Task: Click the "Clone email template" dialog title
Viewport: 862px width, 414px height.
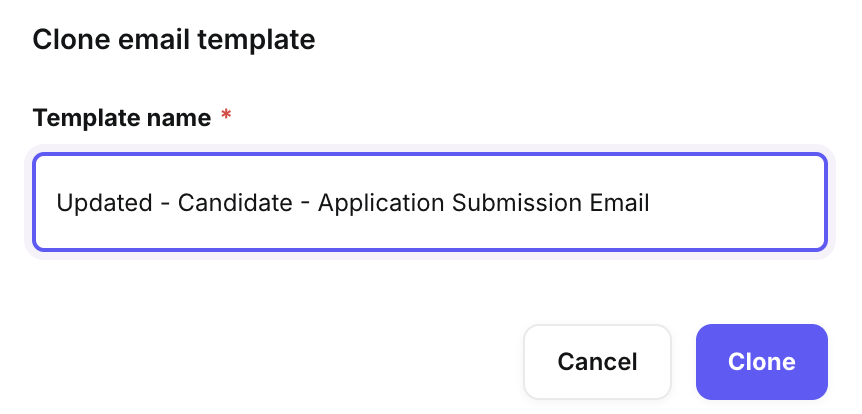Action: [174, 40]
